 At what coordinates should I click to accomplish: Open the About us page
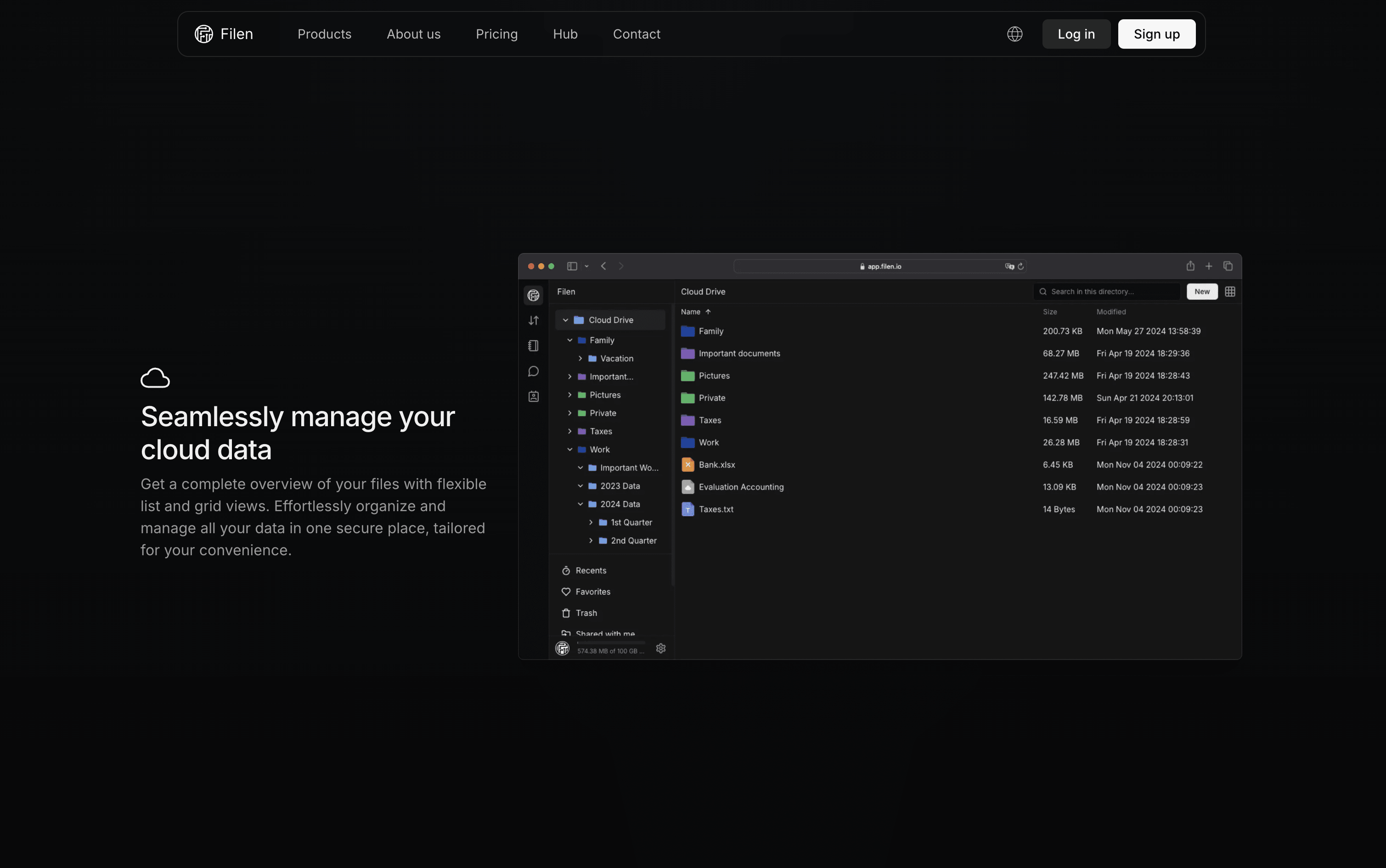click(x=414, y=34)
